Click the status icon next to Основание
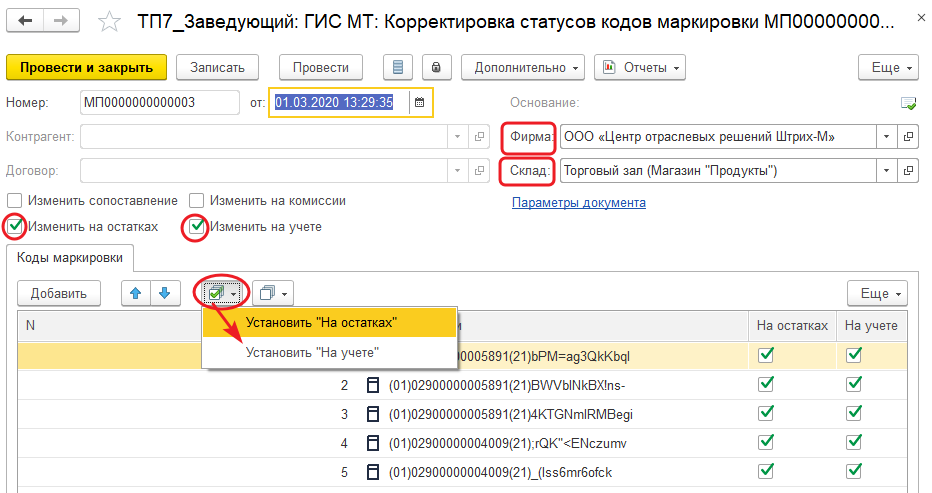Image resolution: width=932 pixels, height=493 pixels. coord(908,103)
